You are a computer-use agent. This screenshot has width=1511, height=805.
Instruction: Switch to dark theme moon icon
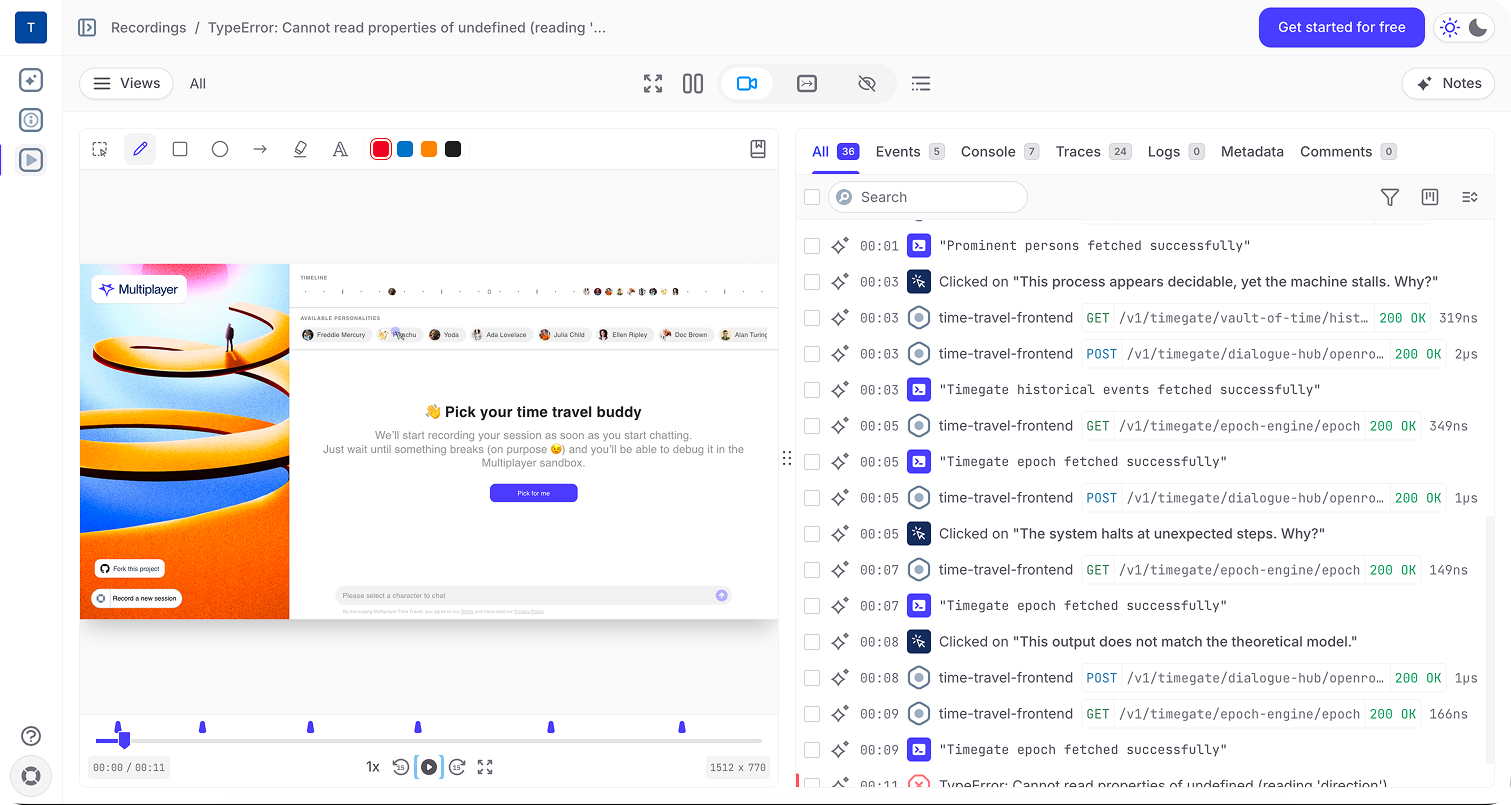coord(1478,28)
